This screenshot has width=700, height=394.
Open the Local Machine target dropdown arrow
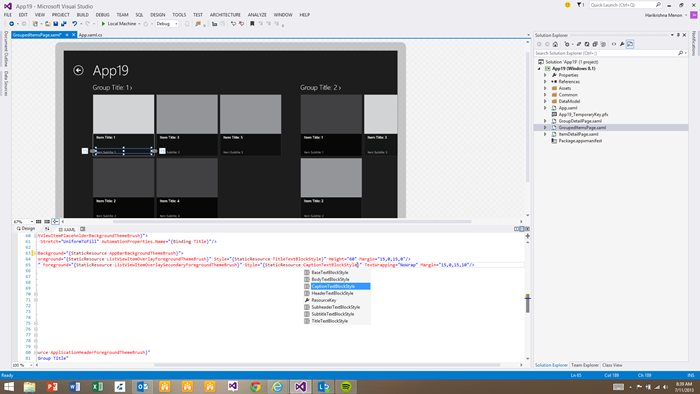pos(139,24)
